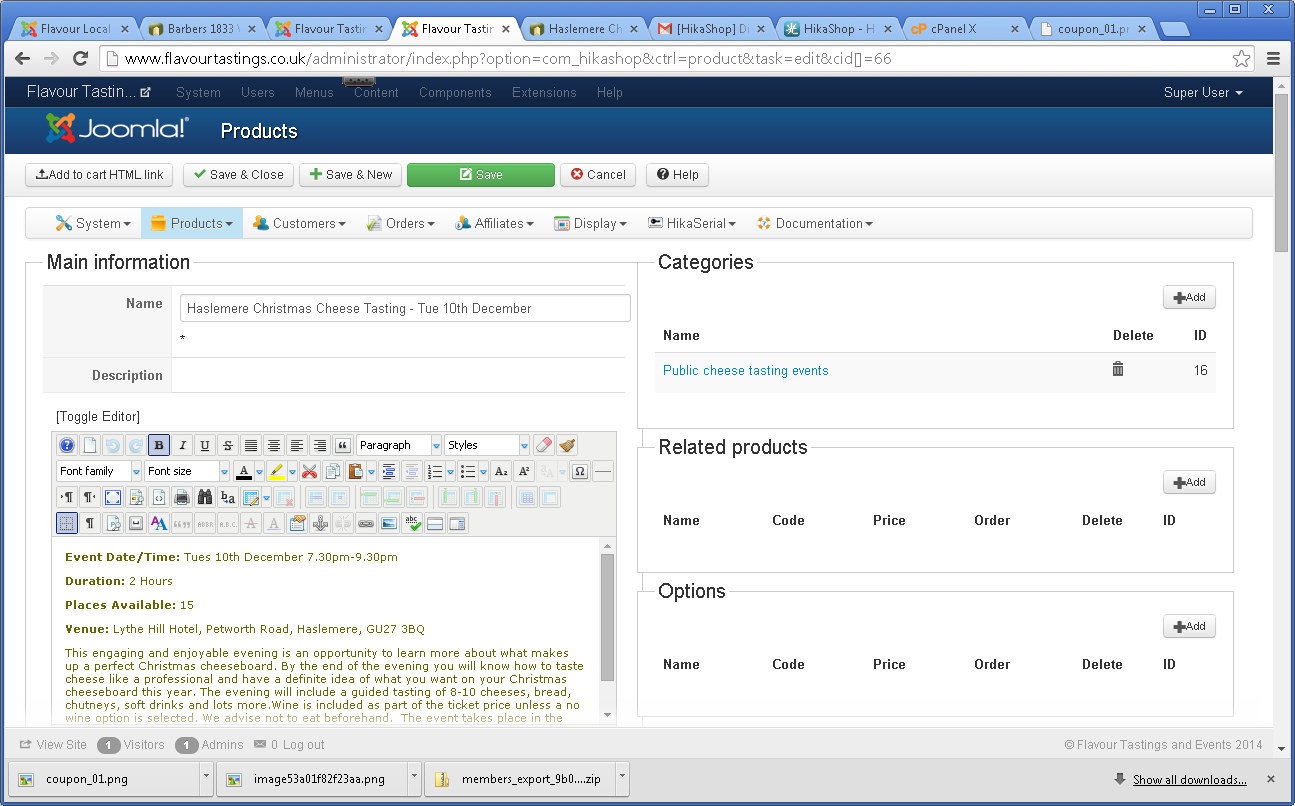The height and width of the screenshot is (806, 1295).
Task: Copy selection using the editor copy icon
Action: [x=333, y=472]
